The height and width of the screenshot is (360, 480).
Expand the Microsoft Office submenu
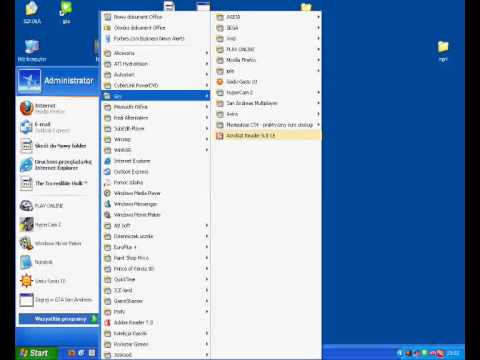[156, 107]
